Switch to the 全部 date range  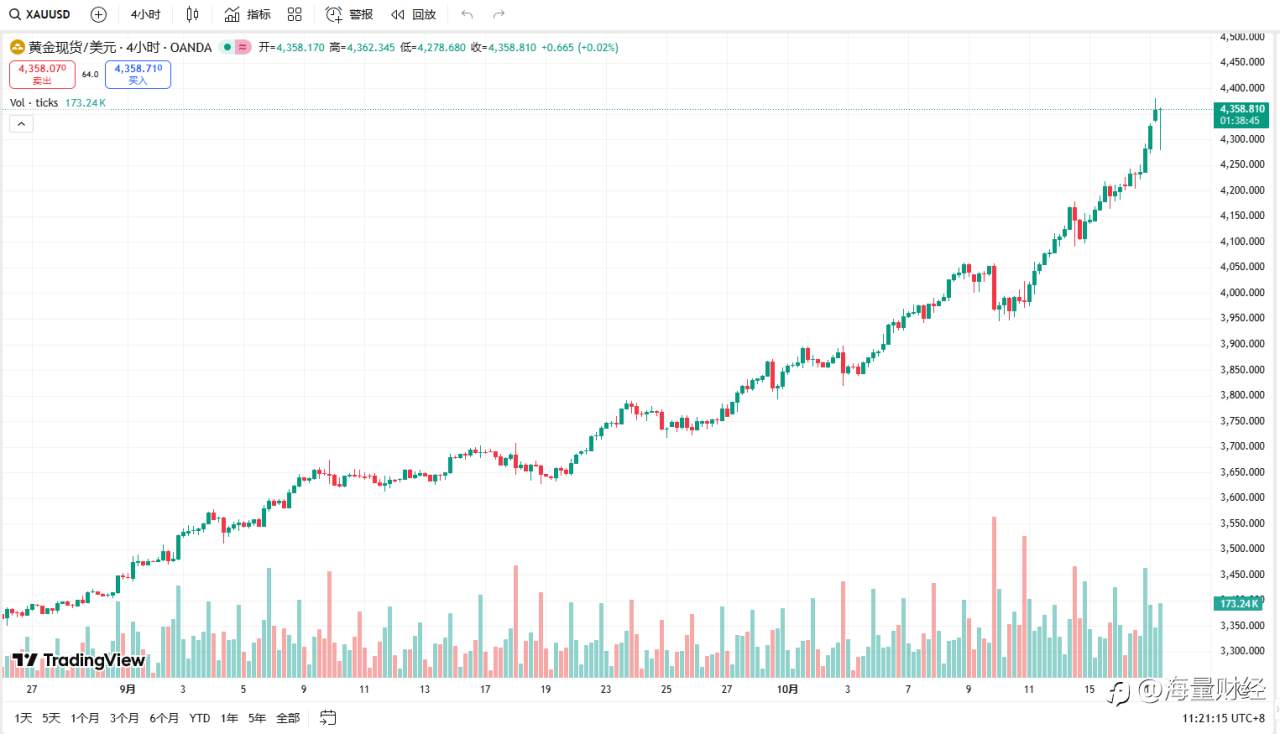[288, 718]
